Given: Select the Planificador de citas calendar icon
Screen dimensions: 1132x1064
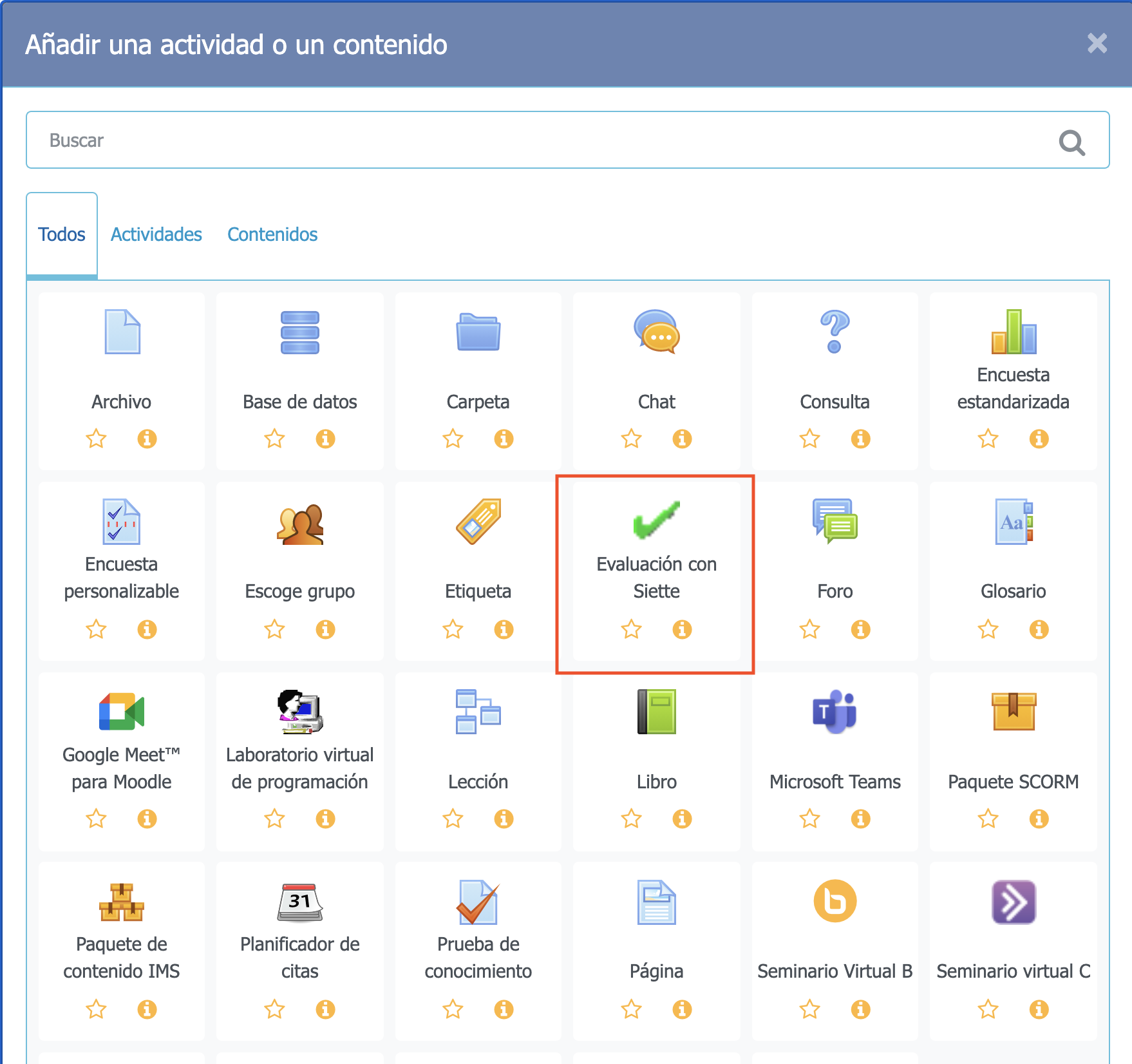Looking at the screenshot, I should tap(299, 902).
